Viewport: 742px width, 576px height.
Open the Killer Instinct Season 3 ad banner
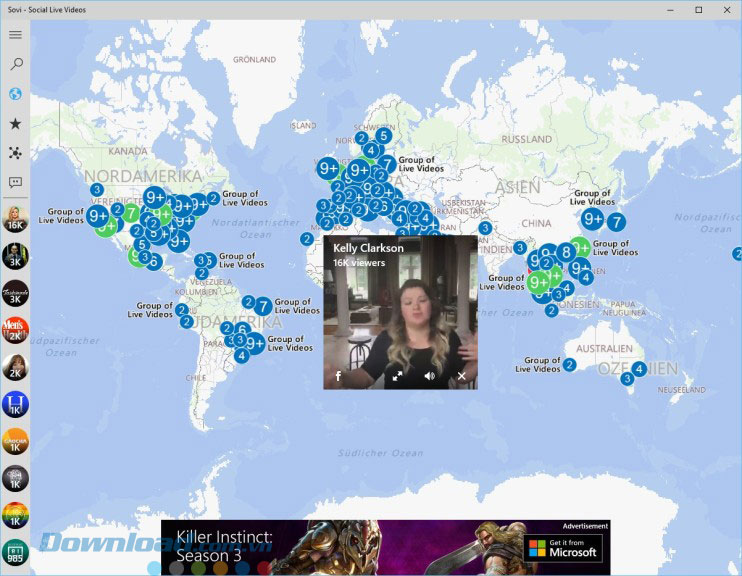point(386,548)
